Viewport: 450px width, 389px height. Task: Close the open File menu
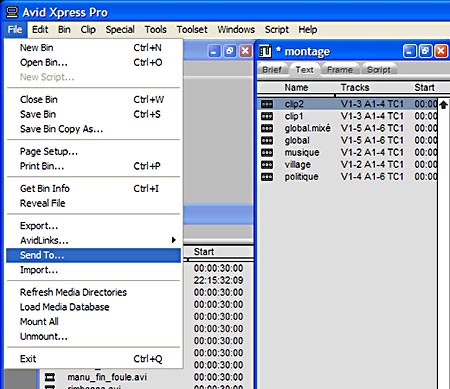(15, 29)
